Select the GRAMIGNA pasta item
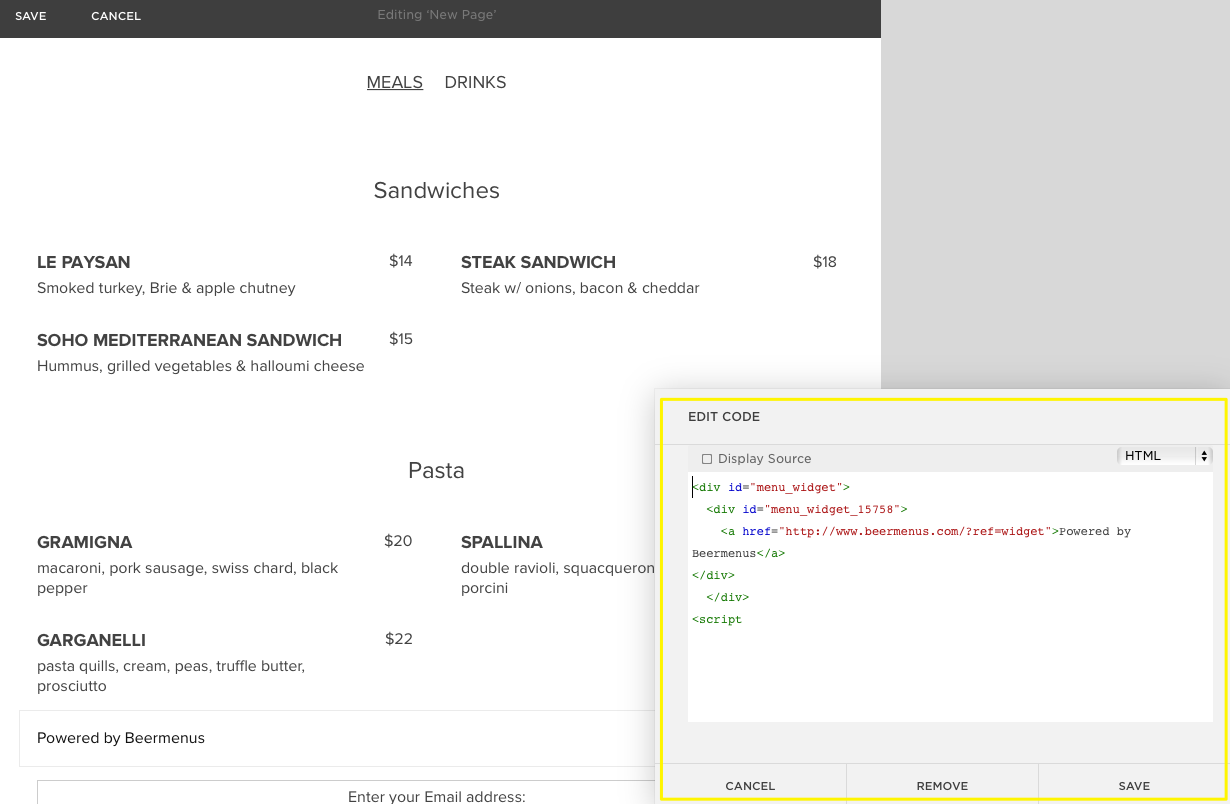This screenshot has height=804, width=1230. coord(84,542)
